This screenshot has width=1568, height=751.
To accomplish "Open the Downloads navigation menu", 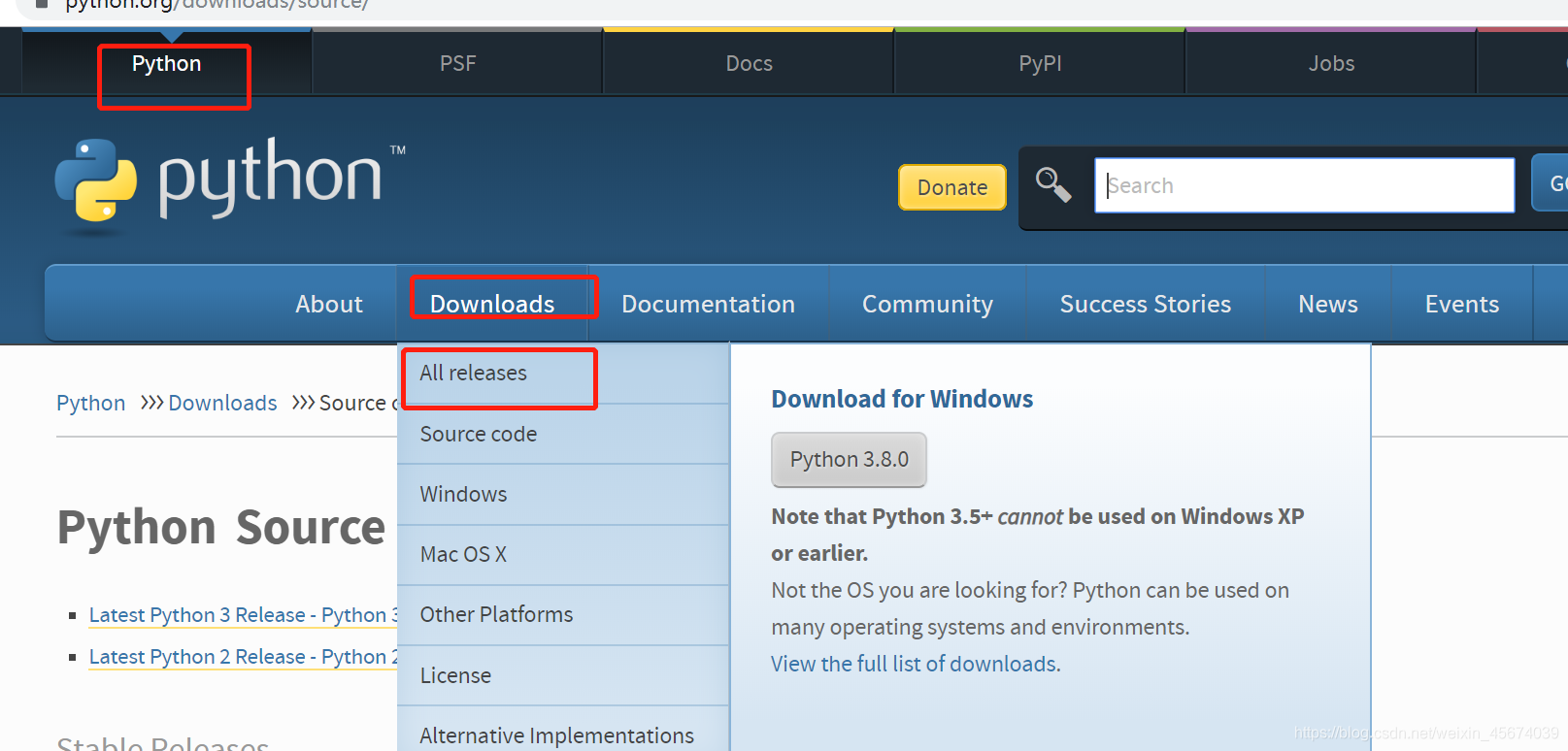I will tap(492, 304).
